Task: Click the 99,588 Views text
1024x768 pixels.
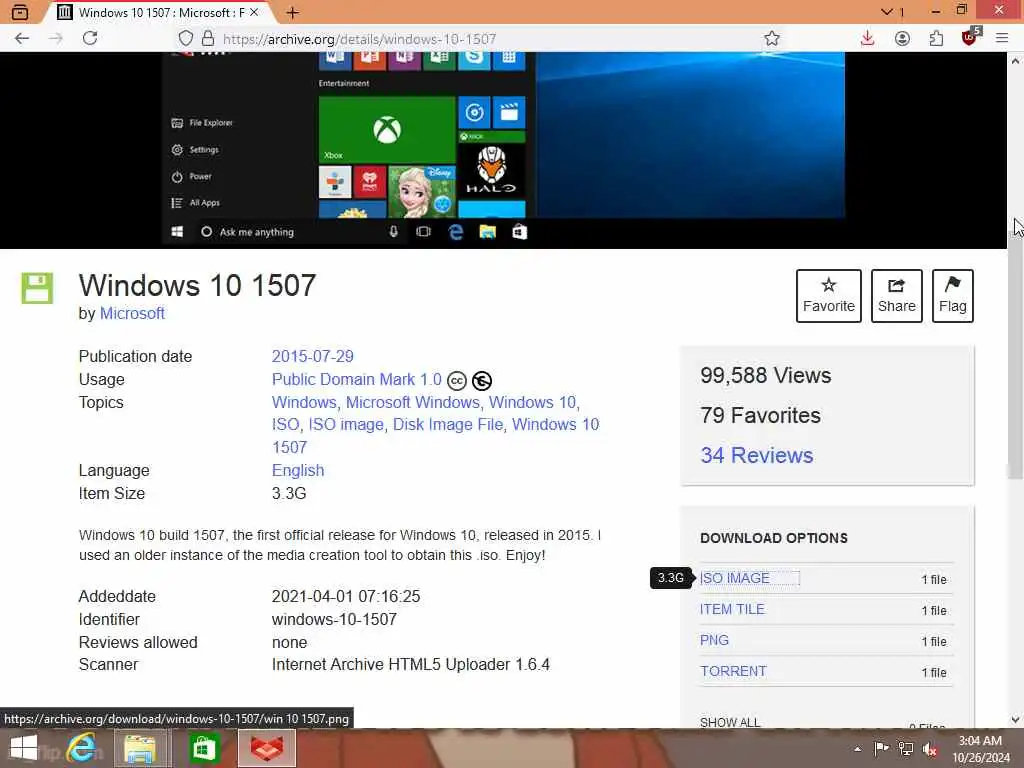Action: pyautogui.click(x=765, y=376)
